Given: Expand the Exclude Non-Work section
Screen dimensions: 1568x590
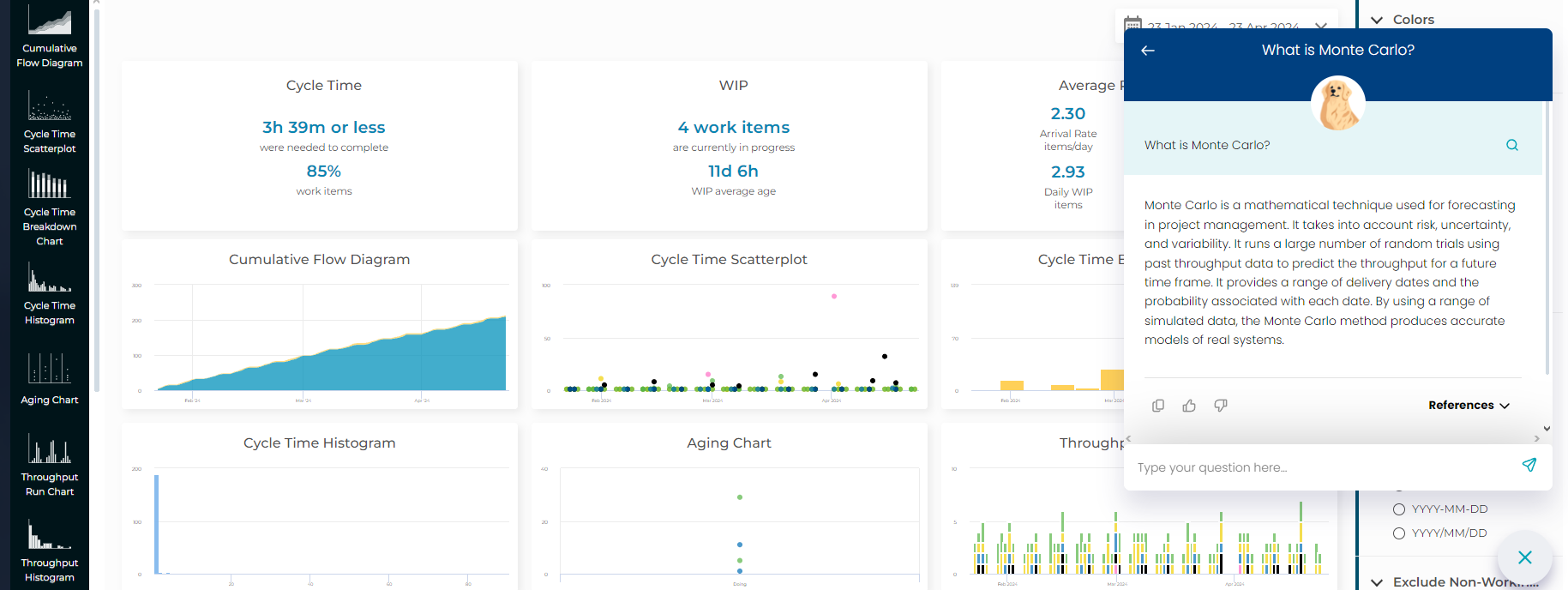Looking at the screenshot, I should 1378,582.
